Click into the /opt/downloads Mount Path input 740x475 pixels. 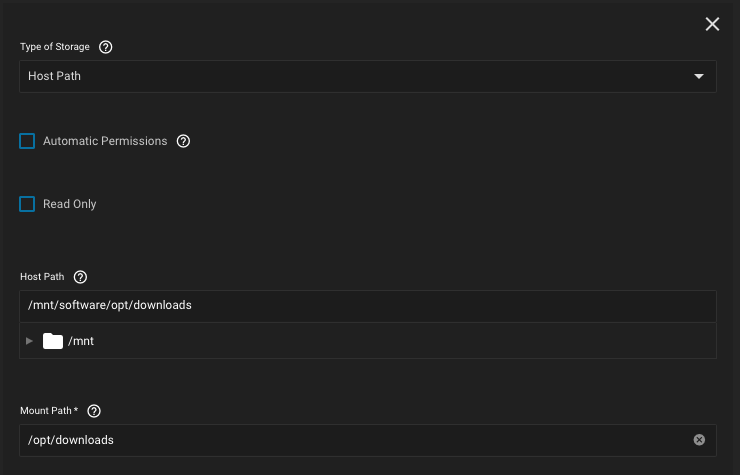tap(350, 440)
